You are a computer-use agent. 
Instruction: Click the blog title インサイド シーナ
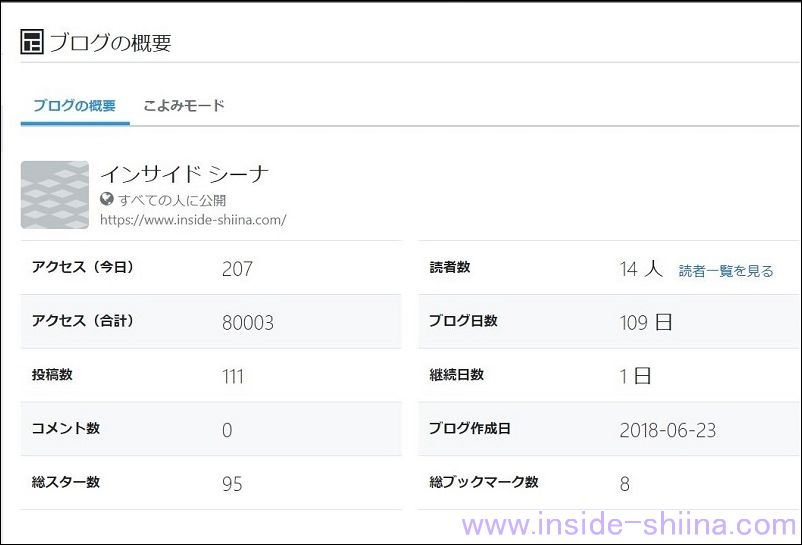click(185, 174)
